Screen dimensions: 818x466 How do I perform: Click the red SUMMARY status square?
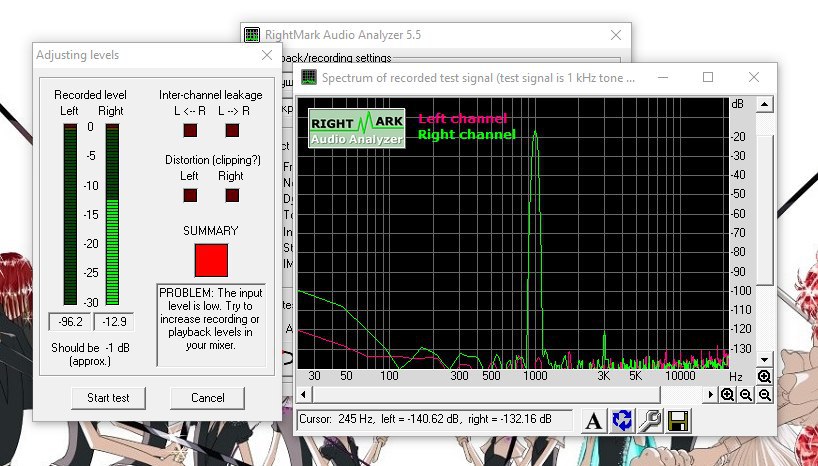click(x=211, y=260)
